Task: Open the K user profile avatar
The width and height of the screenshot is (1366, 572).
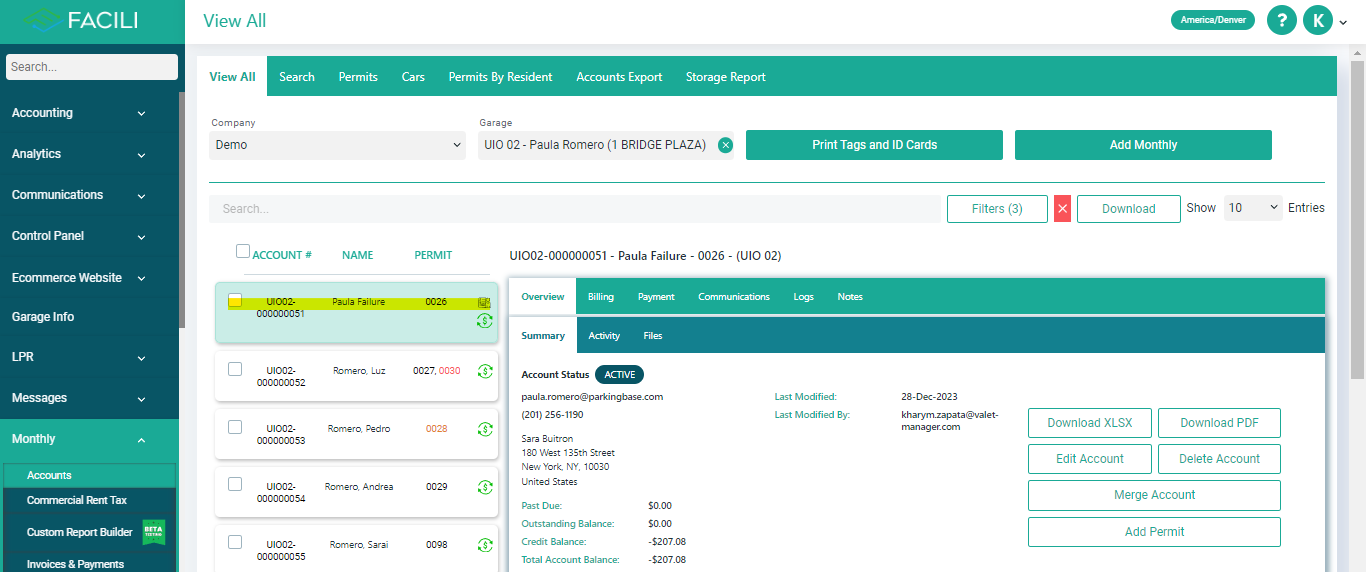Action: [x=1317, y=20]
